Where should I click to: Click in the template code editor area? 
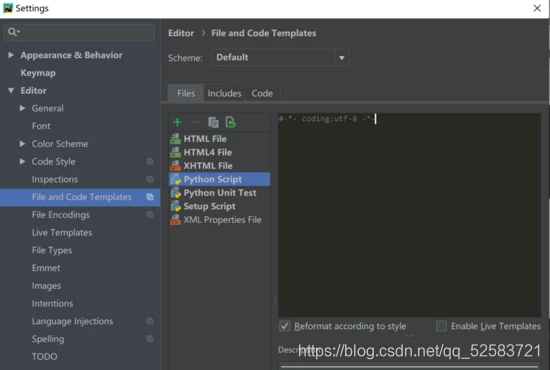(409, 215)
